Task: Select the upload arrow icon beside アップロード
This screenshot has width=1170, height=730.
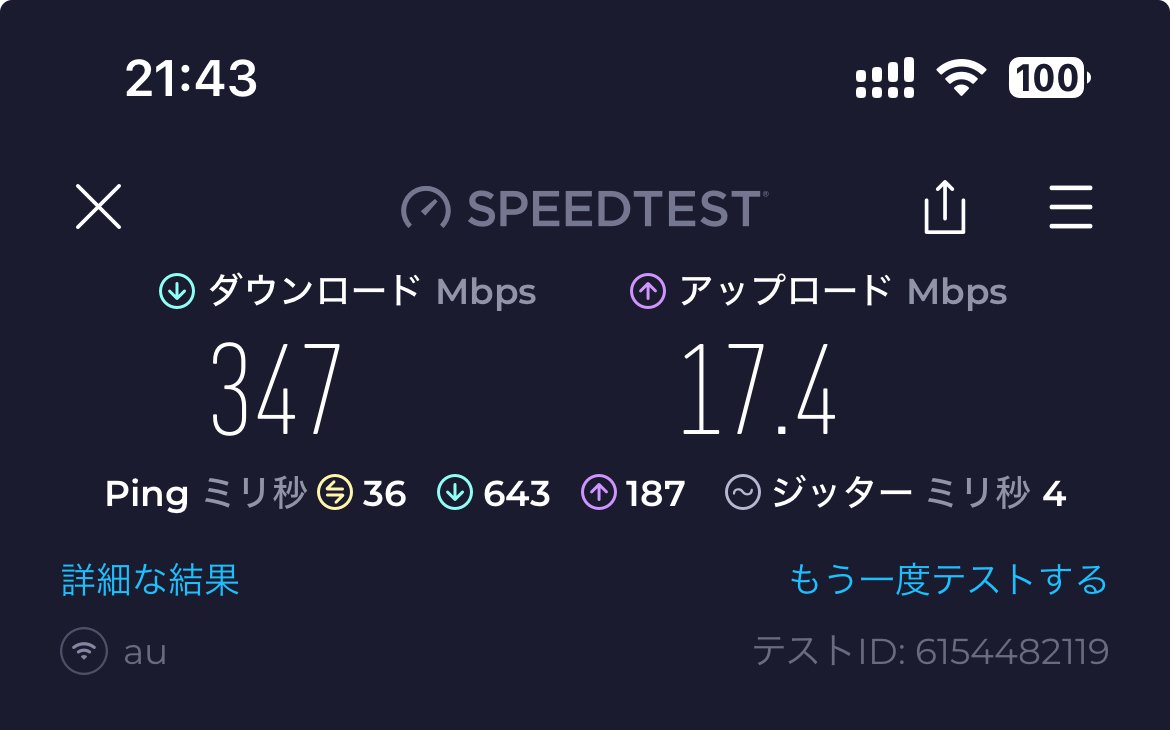Action: tap(646, 291)
